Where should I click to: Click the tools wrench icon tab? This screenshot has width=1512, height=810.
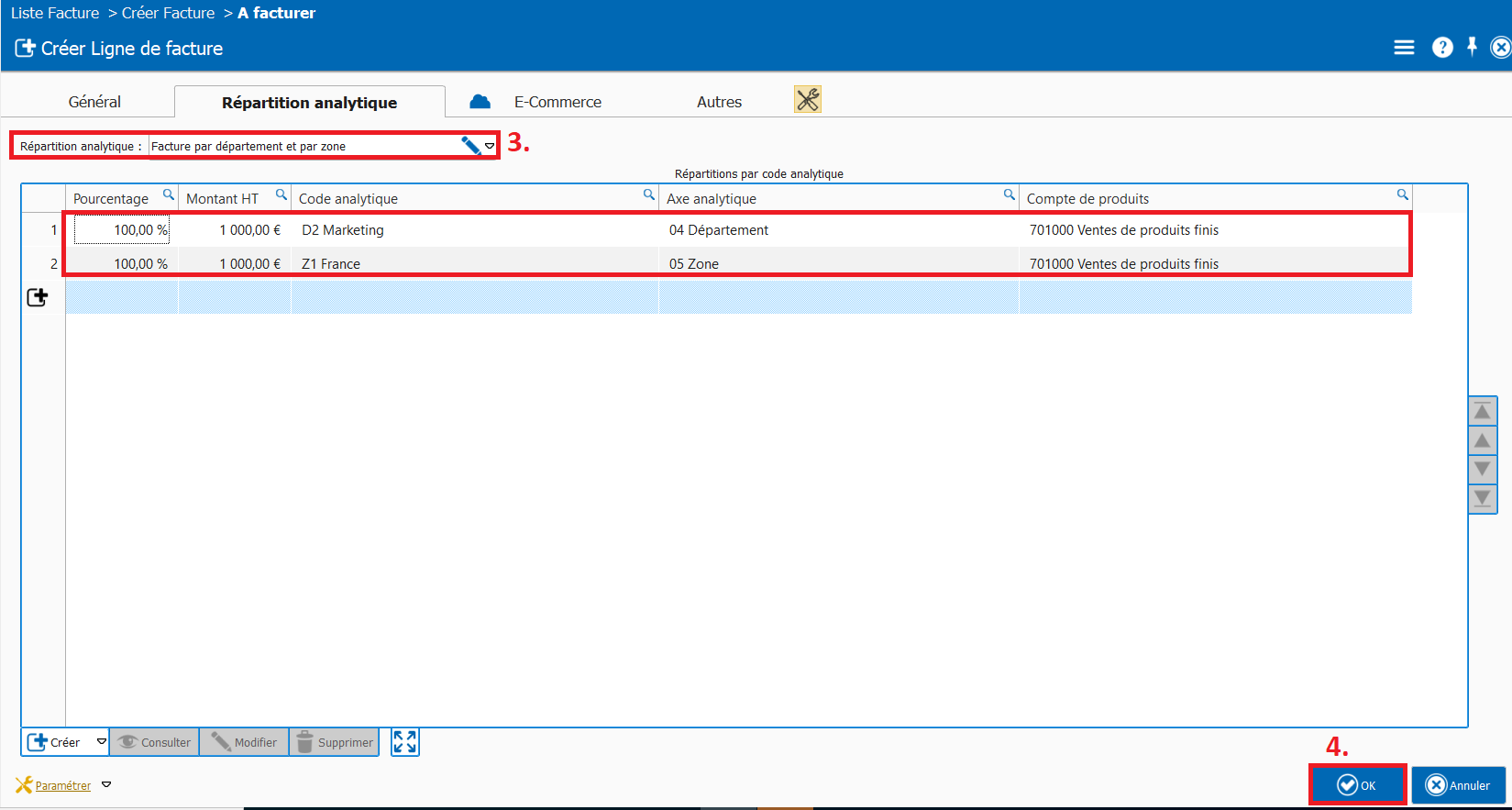pos(807,100)
